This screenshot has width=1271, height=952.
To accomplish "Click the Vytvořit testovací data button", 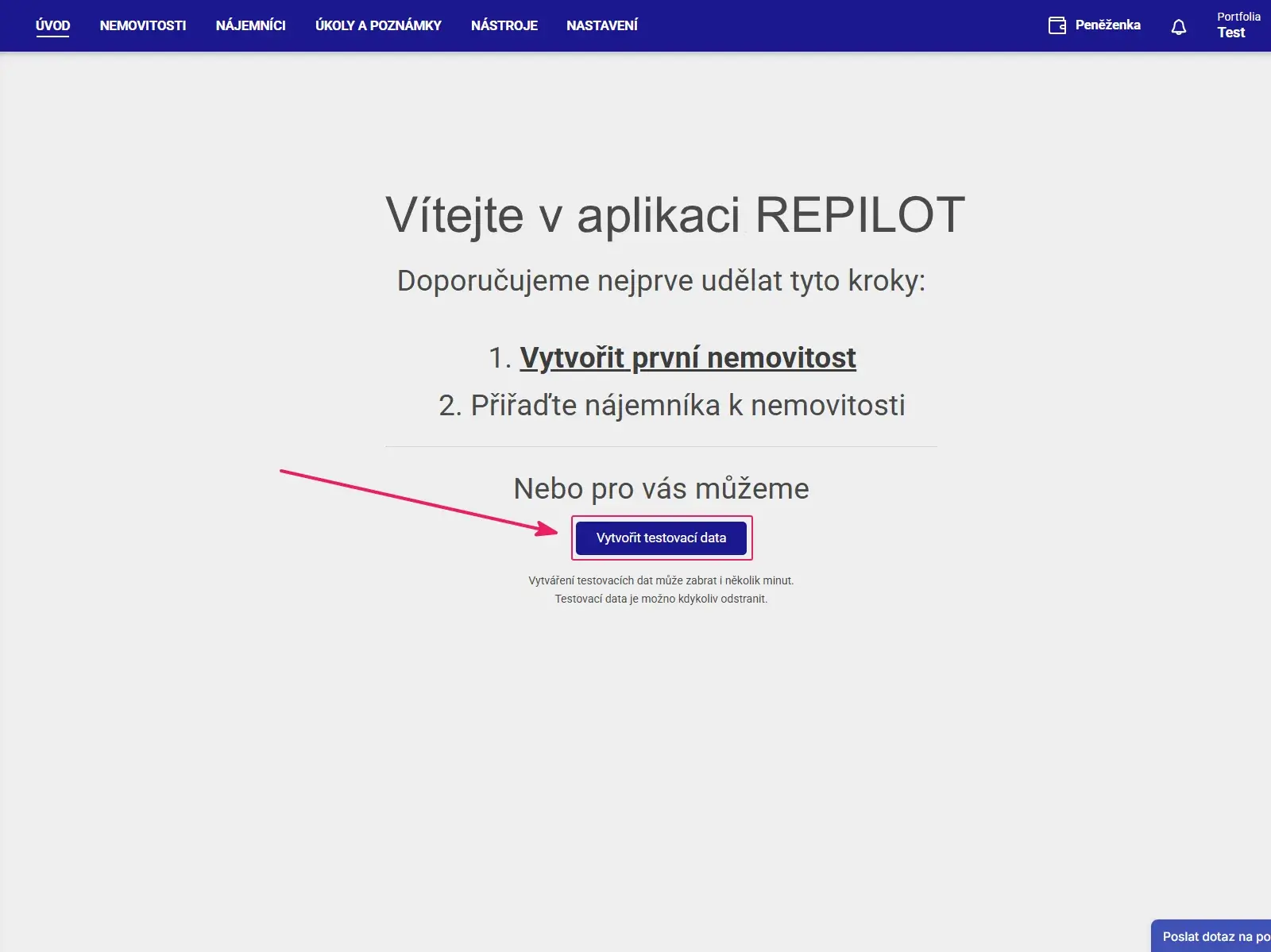I will point(661,538).
